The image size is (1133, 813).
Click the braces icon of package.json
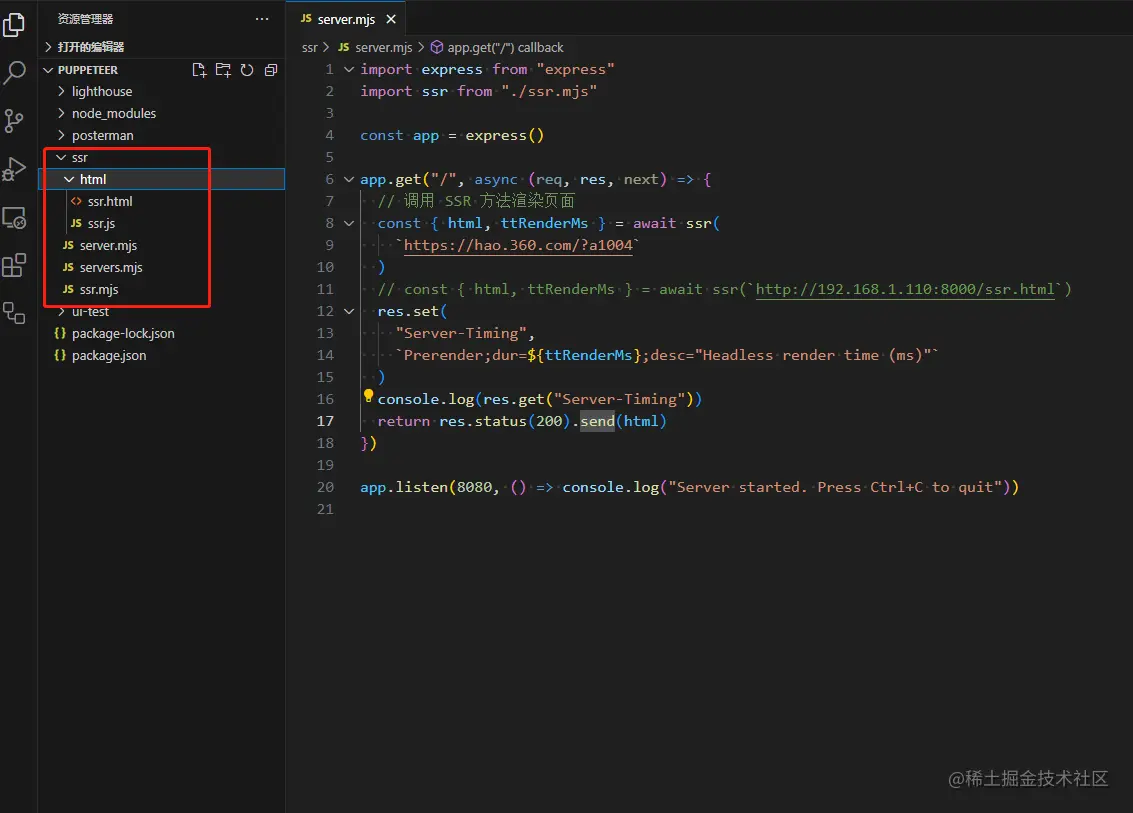click(60, 356)
